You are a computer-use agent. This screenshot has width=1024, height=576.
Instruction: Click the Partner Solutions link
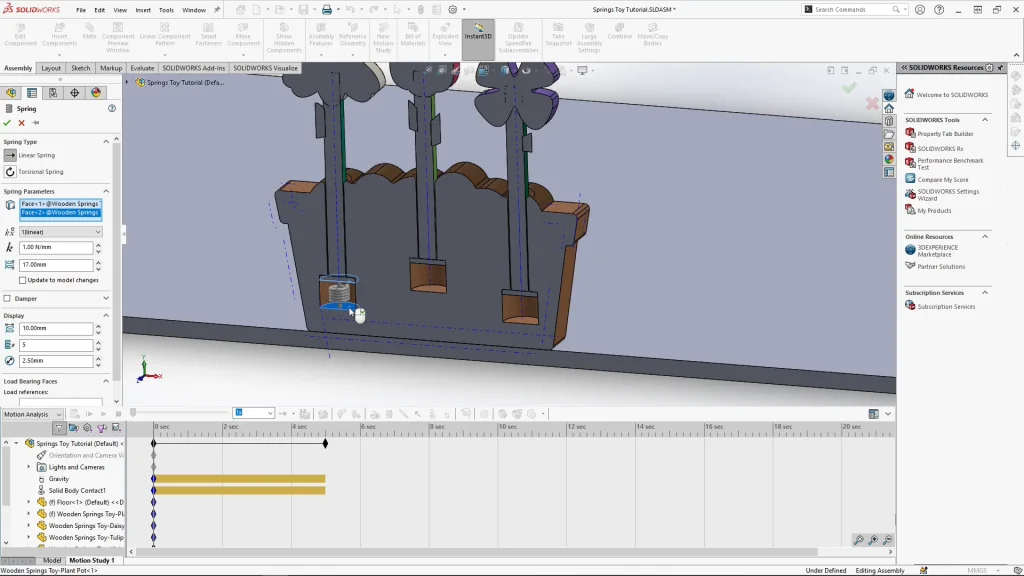941,267
